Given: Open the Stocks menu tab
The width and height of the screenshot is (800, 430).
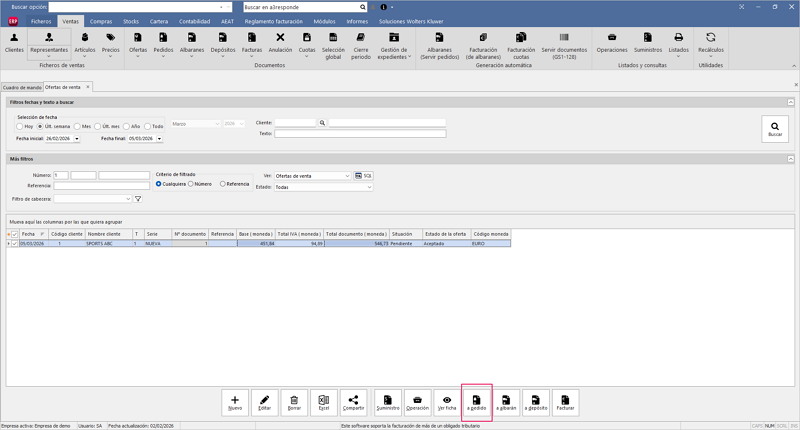Looking at the screenshot, I should pos(131,21).
